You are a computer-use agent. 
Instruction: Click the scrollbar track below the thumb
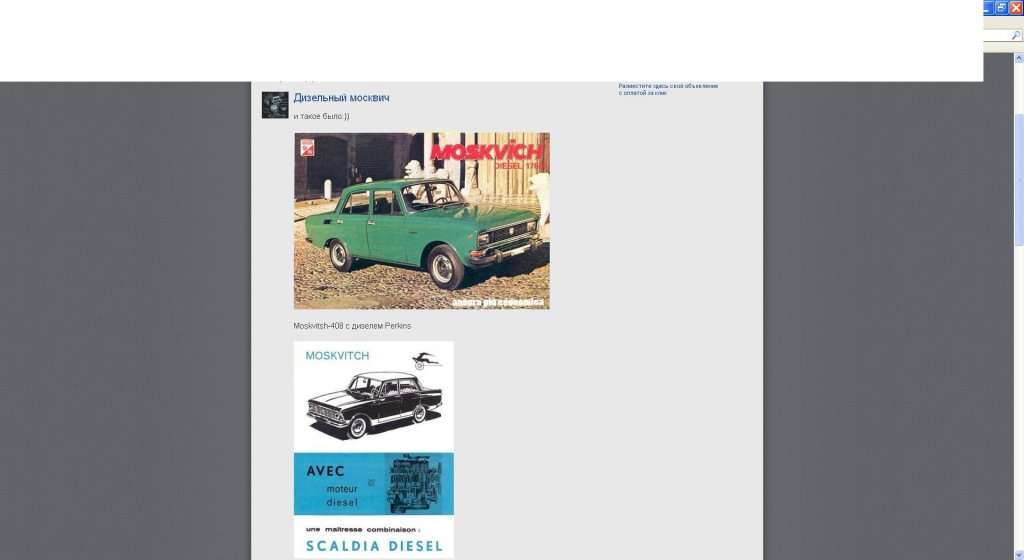[1018, 405]
